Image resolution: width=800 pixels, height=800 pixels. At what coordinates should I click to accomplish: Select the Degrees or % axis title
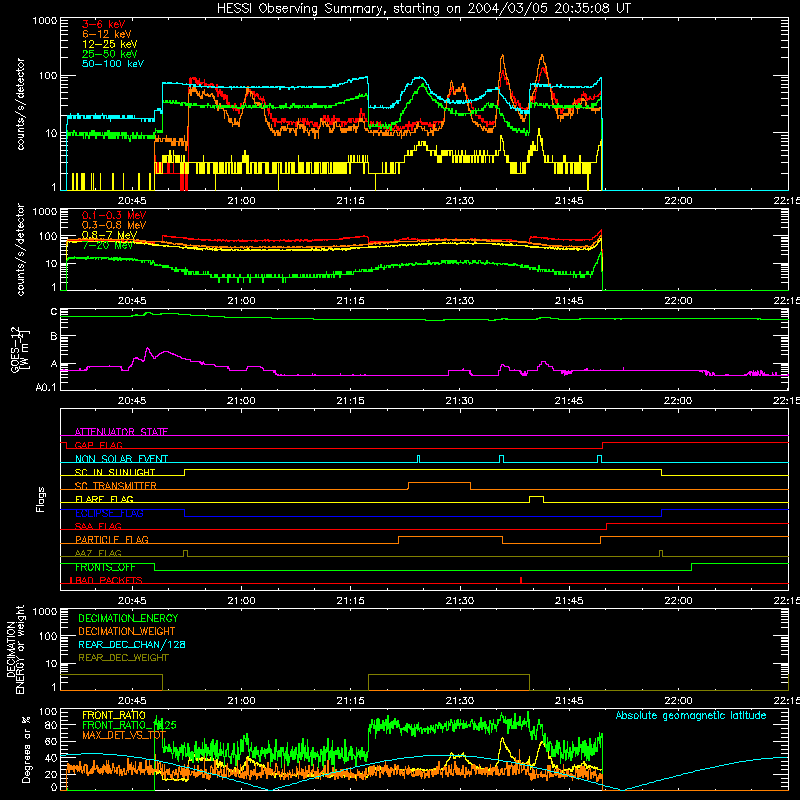26,749
